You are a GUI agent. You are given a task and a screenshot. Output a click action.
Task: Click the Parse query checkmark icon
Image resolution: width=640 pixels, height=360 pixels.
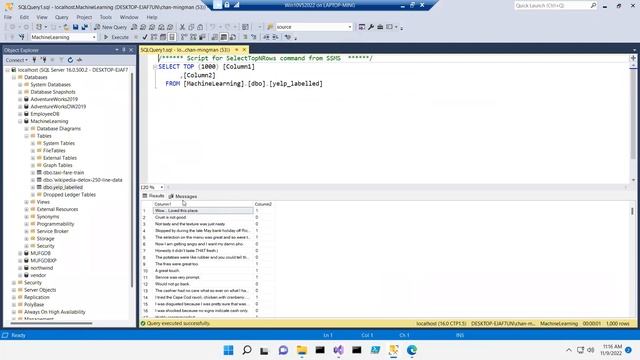pyautogui.click(x=145, y=37)
